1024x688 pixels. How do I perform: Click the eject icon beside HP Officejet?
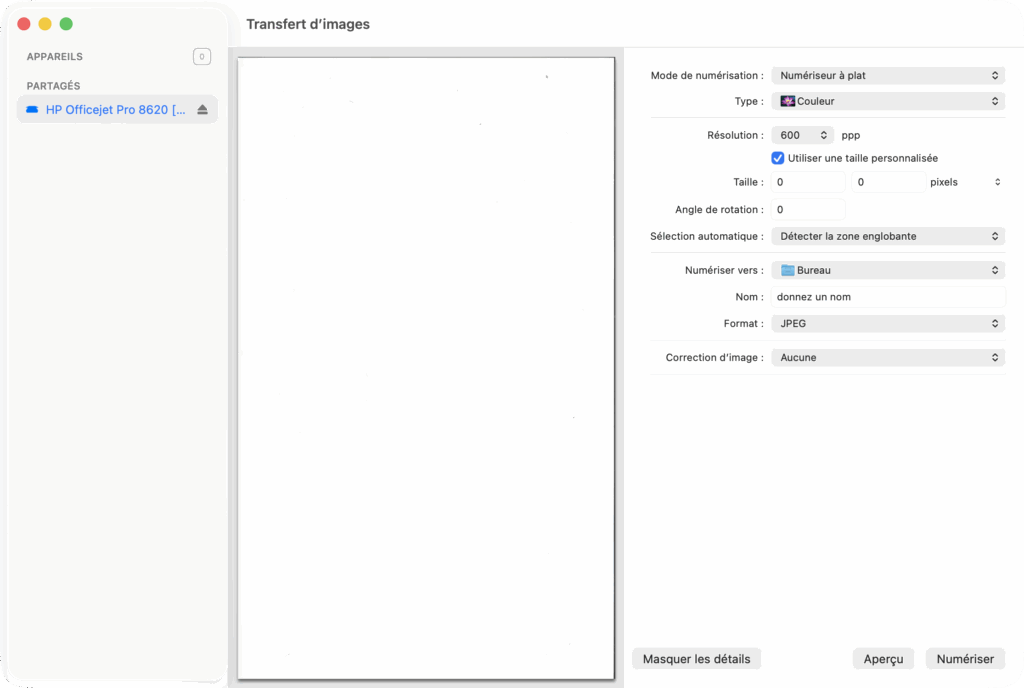click(x=202, y=110)
